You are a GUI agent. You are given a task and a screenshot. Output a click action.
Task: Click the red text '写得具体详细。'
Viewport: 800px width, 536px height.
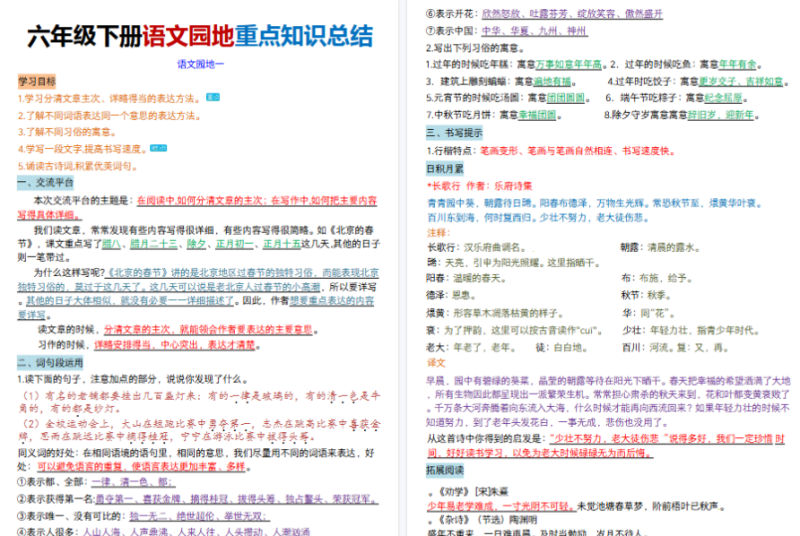pos(49,215)
